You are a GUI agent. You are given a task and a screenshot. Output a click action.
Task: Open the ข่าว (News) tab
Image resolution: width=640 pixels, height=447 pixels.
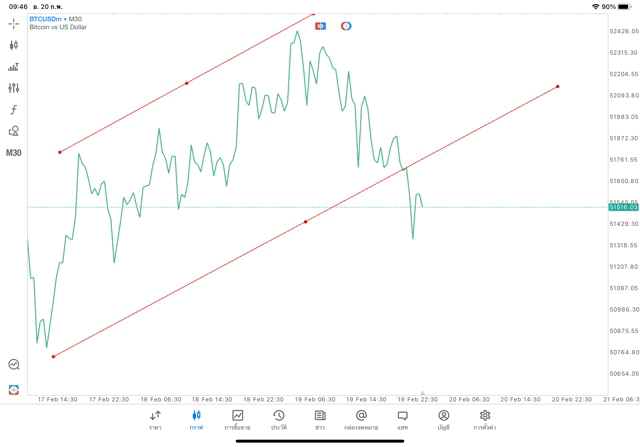pos(320,419)
